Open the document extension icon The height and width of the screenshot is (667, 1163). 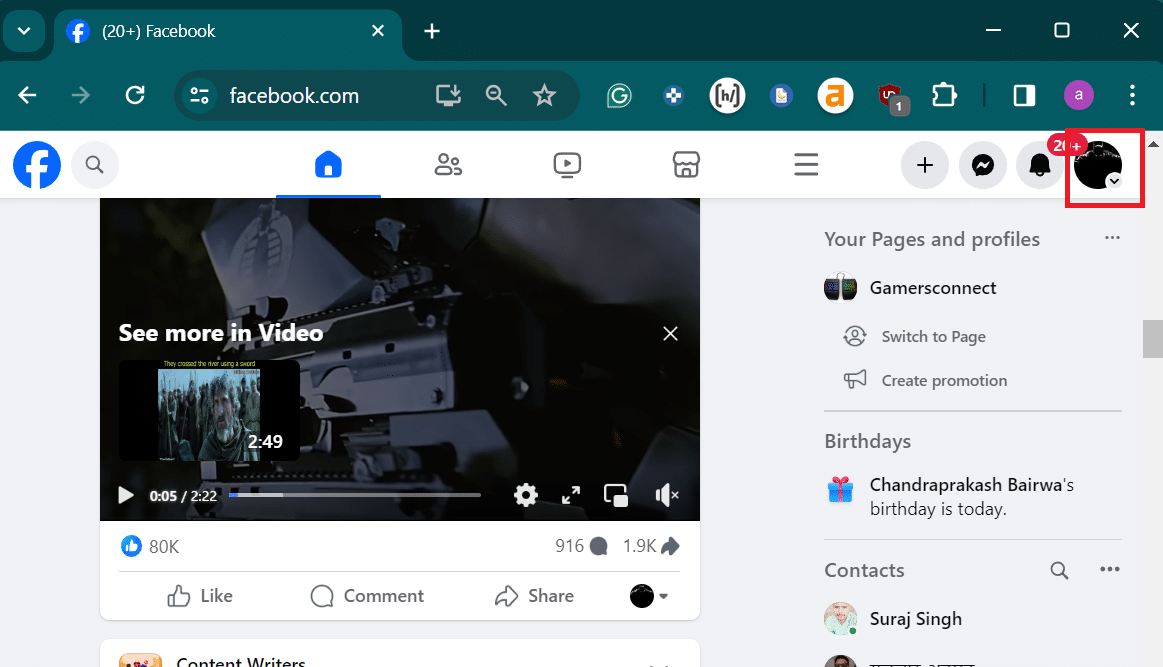coord(781,96)
